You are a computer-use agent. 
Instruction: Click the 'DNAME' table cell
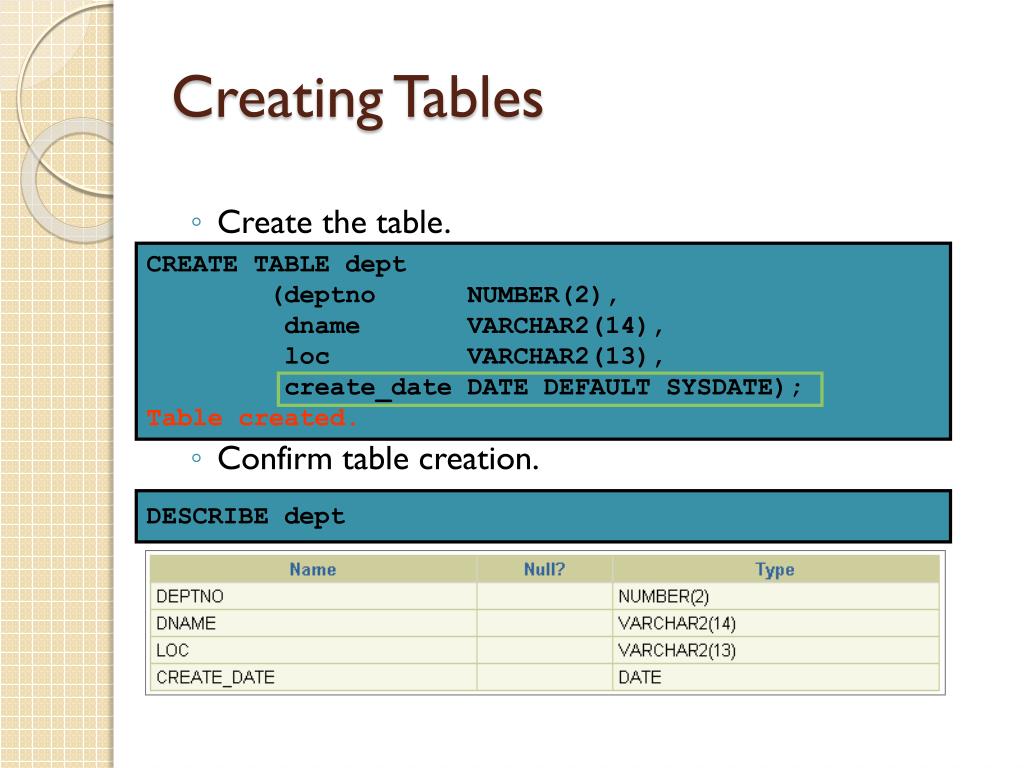[x=313, y=624]
